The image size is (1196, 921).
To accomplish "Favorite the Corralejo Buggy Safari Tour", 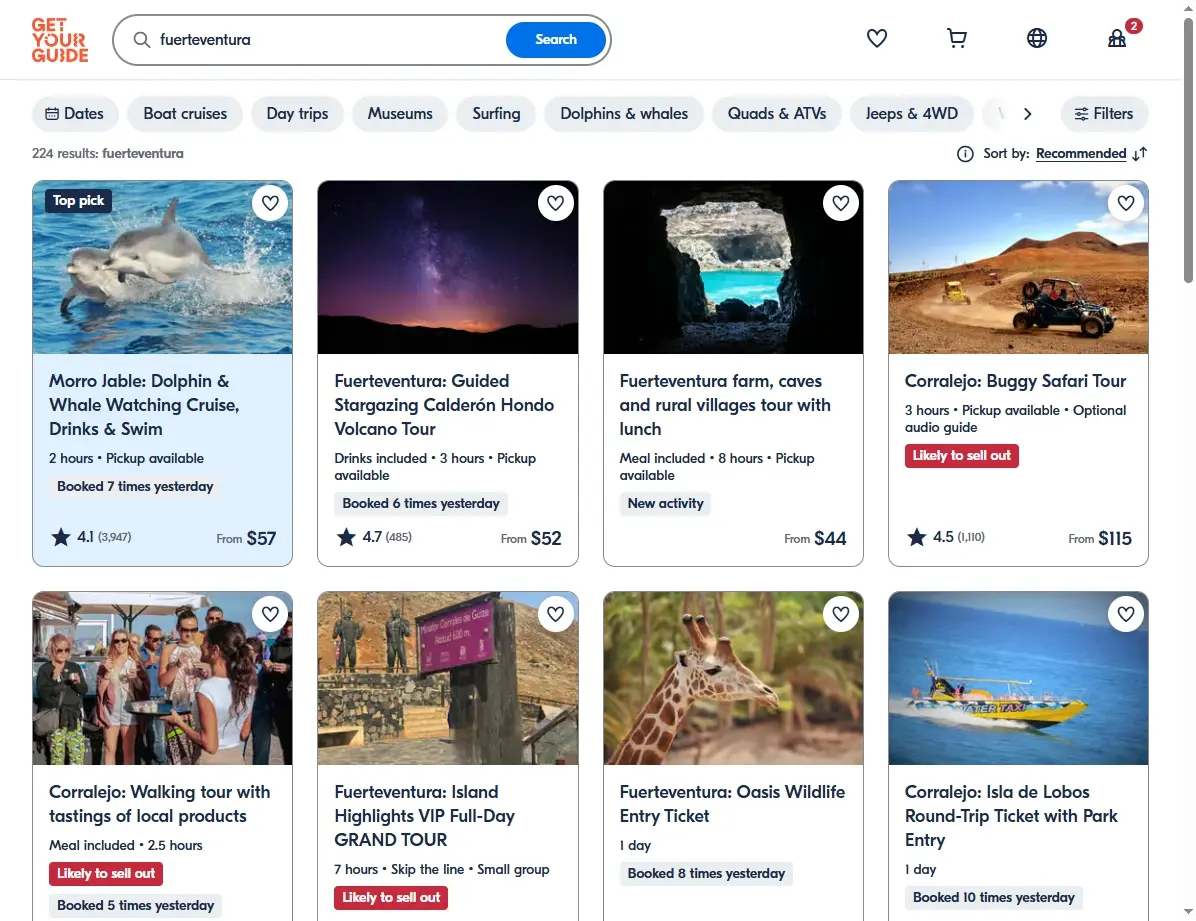I will coord(1126,203).
